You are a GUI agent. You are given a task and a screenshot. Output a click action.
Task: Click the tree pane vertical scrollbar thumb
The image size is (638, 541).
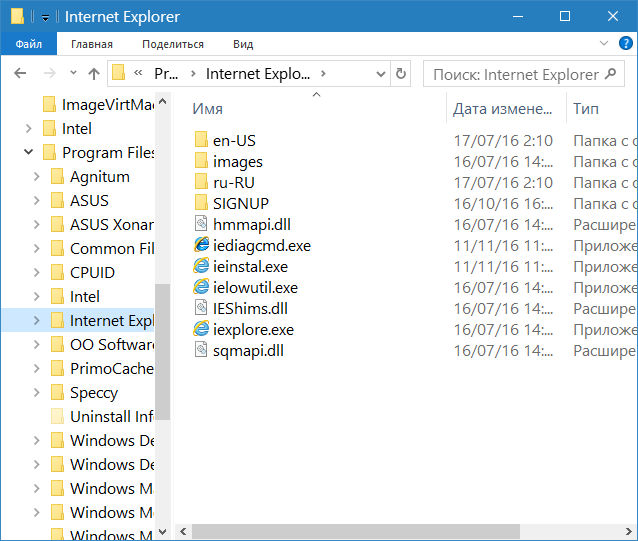point(162,351)
